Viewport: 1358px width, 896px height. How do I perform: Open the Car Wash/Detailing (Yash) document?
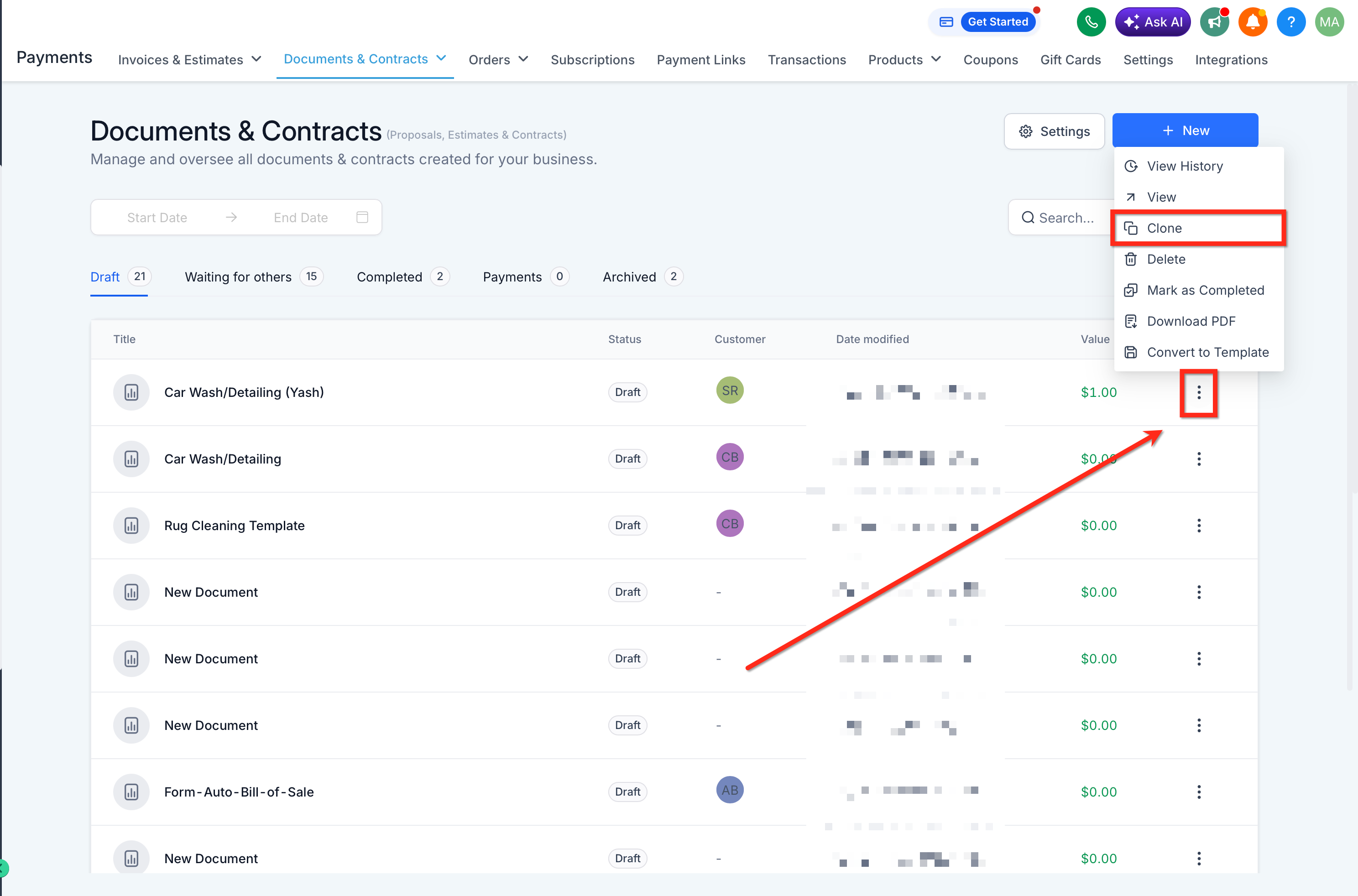click(244, 392)
